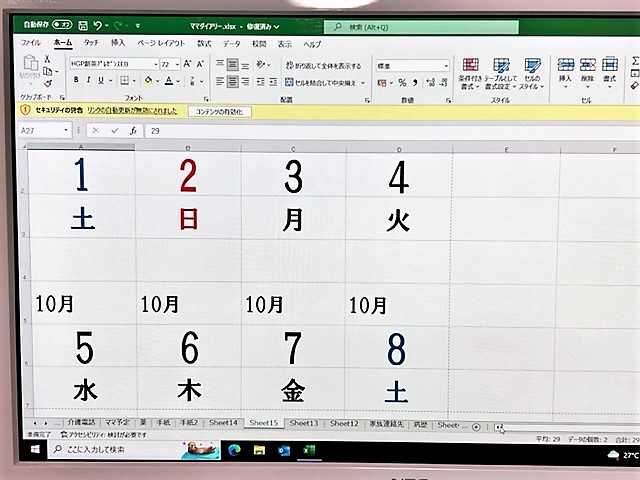
Task: Open the Font dialog launcher (フォント)
Action: click(x=206, y=99)
